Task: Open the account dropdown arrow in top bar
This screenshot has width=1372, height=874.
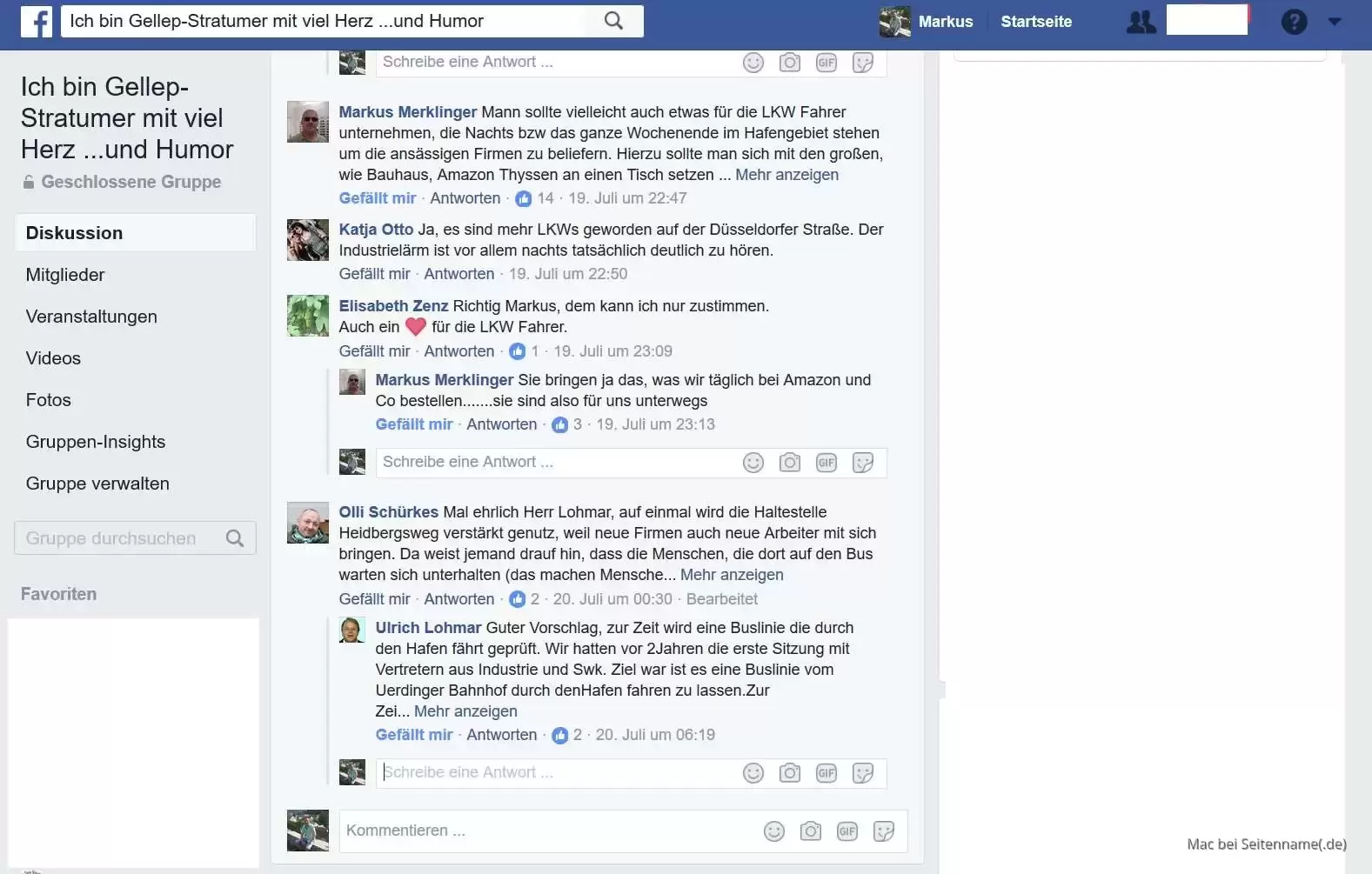Action: coord(1334,22)
